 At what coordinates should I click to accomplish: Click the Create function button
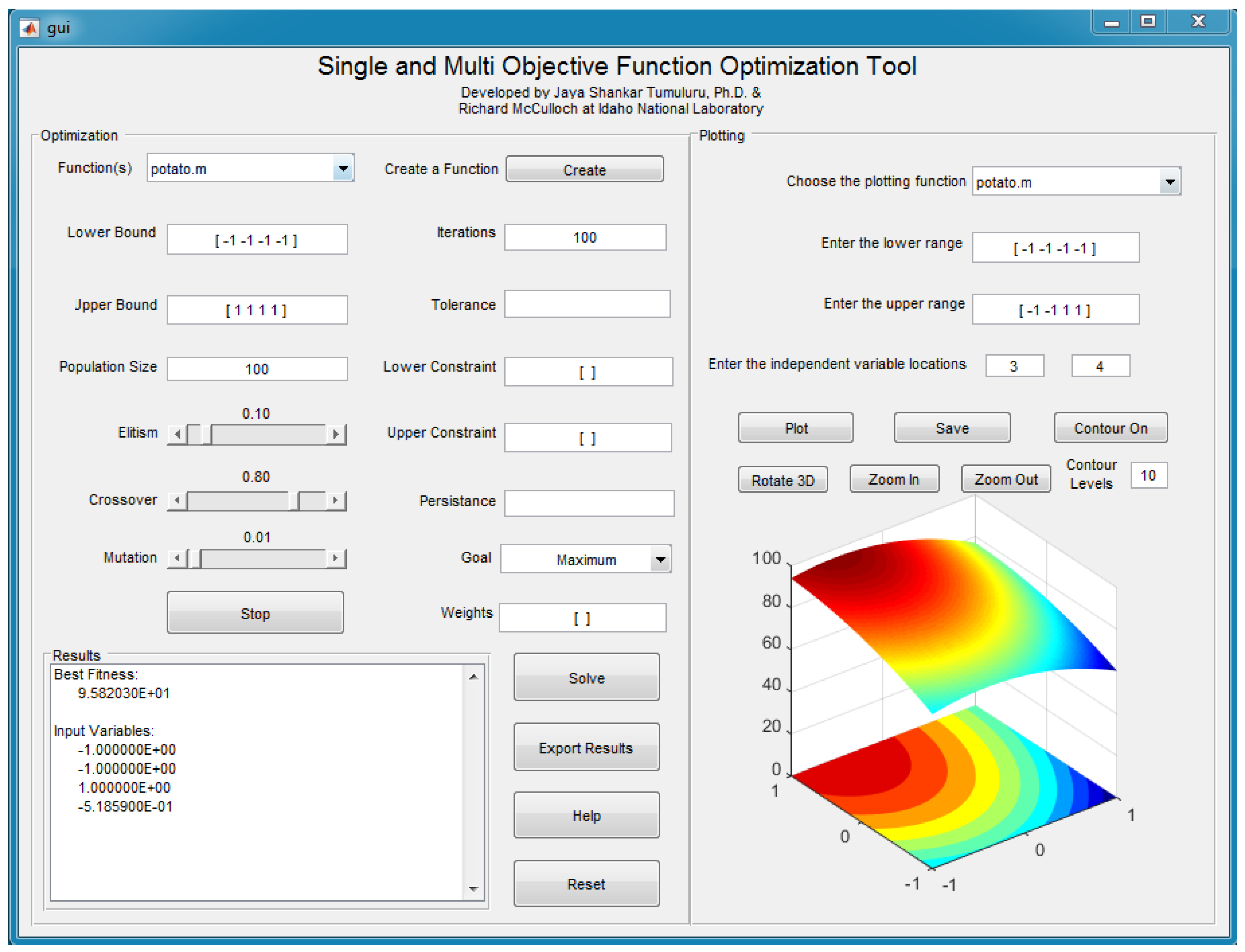click(584, 170)
